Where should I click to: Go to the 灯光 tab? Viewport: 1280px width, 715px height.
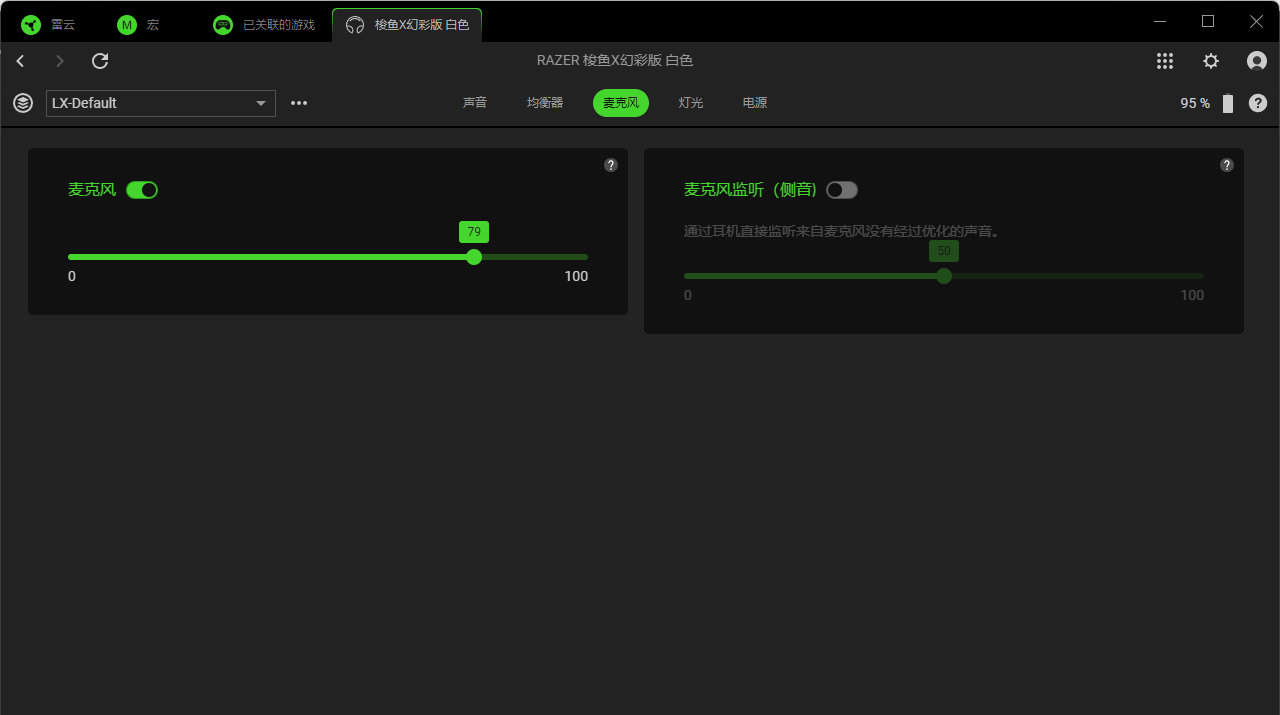(691, 103)
